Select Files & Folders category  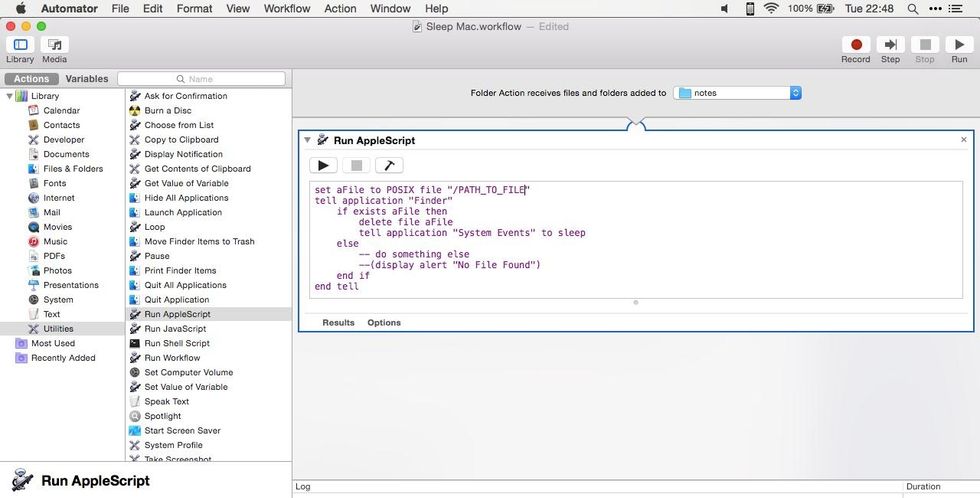tap(73, 169)
